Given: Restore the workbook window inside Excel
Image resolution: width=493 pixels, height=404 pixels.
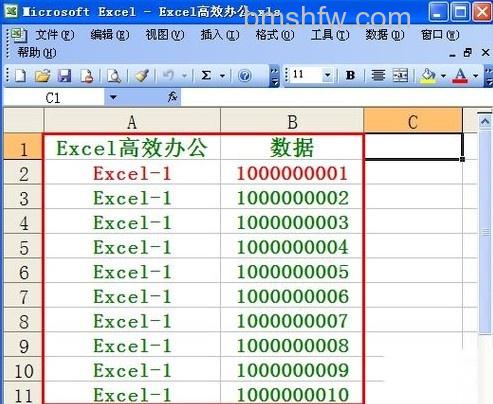Looking at the screenshot, I should pos(468,52).
